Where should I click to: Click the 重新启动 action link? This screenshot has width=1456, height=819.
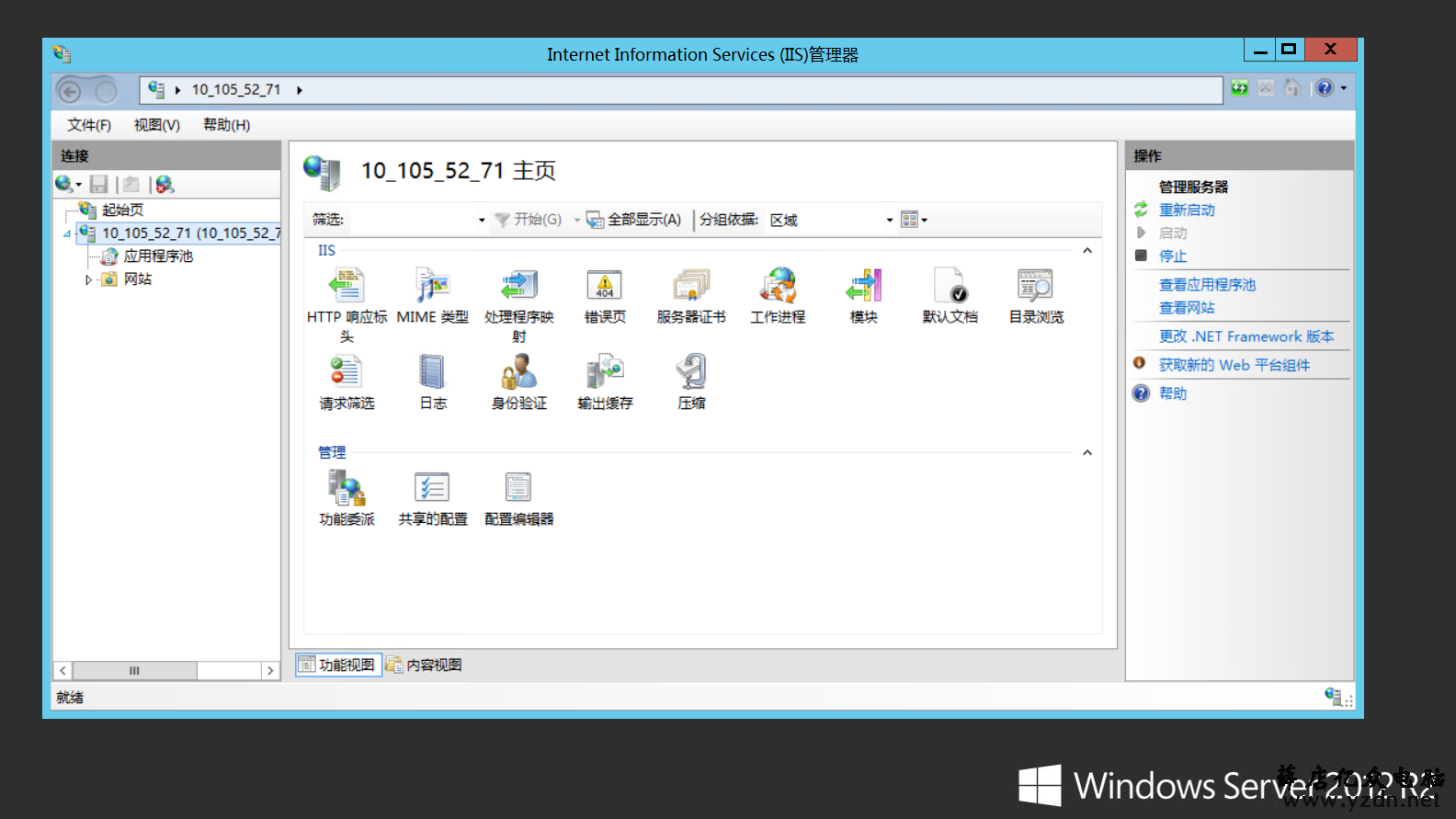(1187, 210)
